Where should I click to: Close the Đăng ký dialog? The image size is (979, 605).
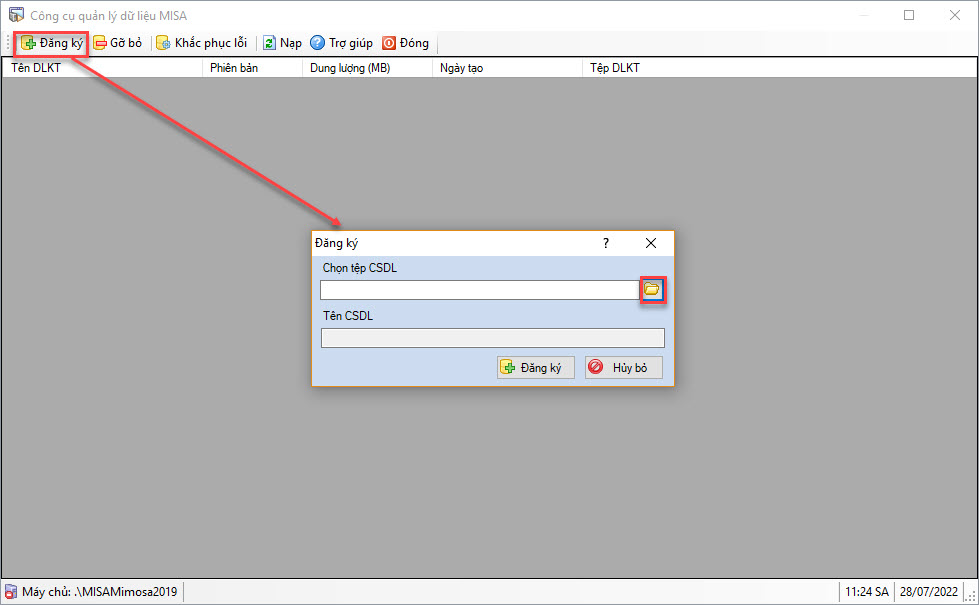click(651, 243)
